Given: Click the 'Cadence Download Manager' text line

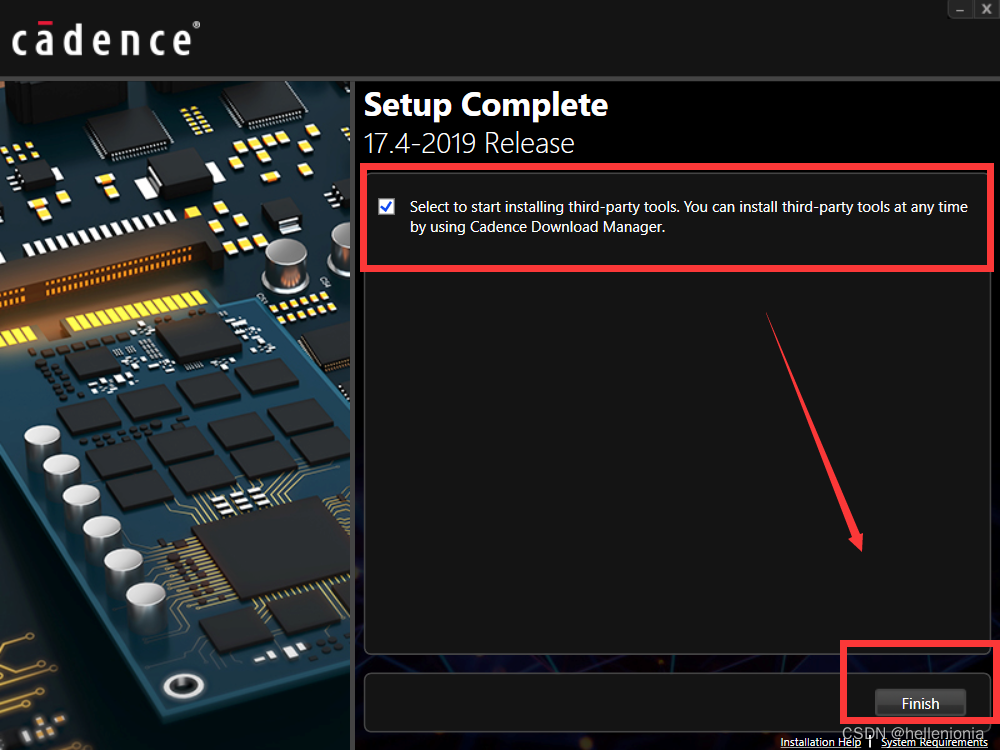Looking at the screenshot, I should point(537,227).
